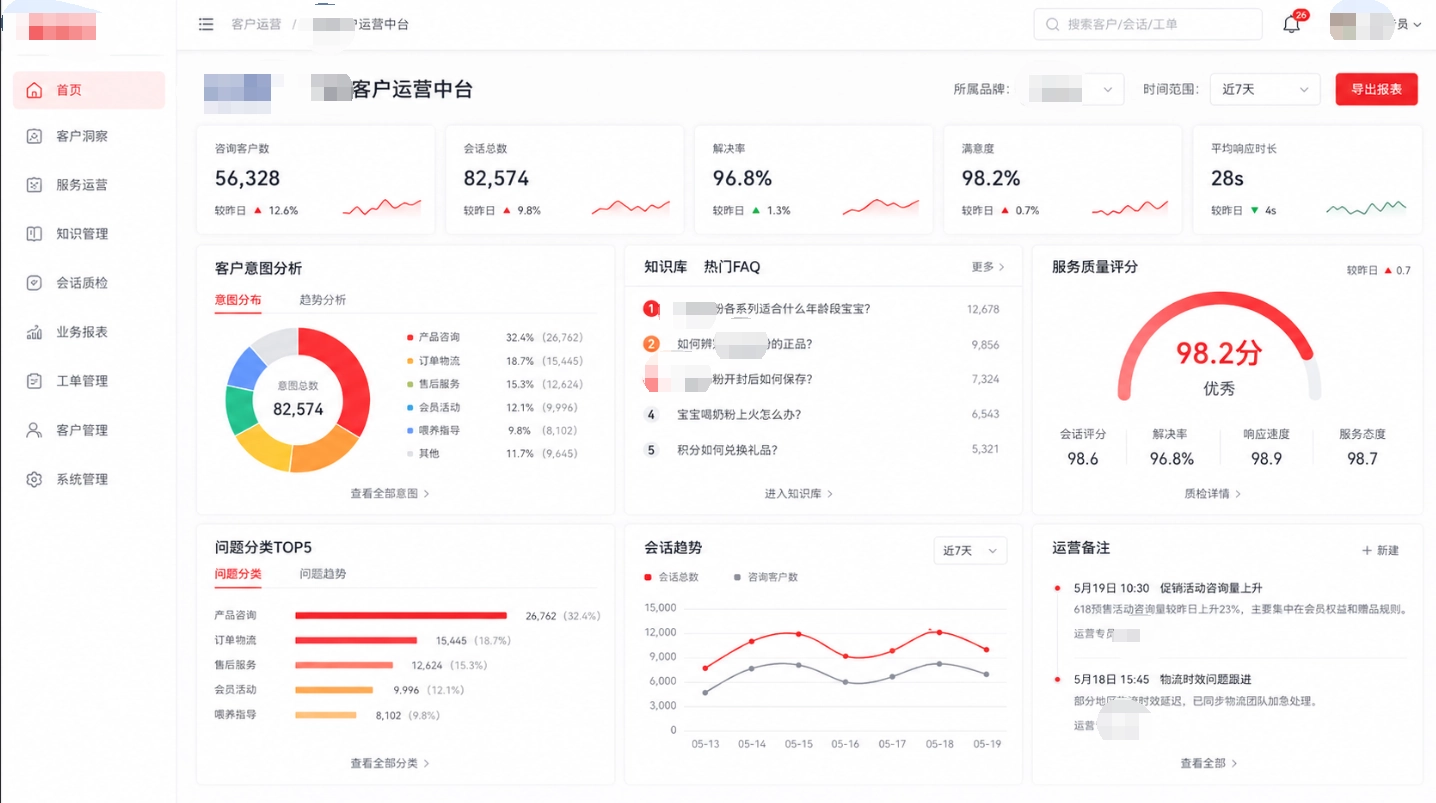The image size is (1436, 803).
Task: Open 系统管理 gear icon
Action: point(34,479)
